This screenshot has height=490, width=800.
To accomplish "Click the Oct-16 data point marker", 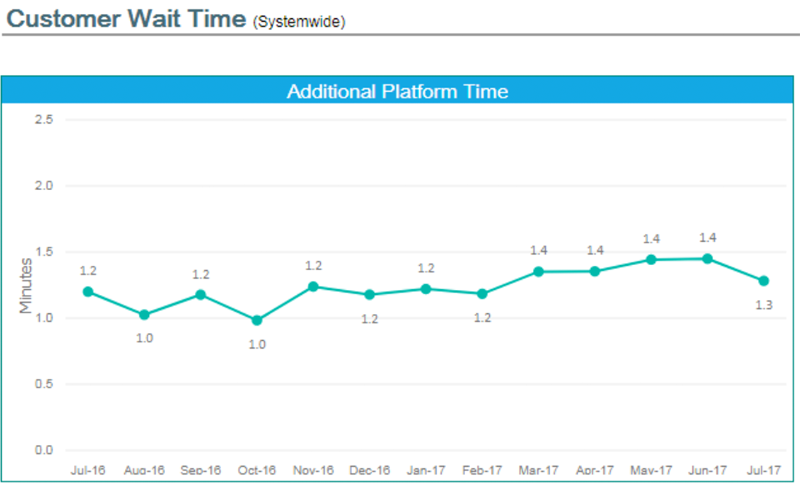I will pos(257,321).
